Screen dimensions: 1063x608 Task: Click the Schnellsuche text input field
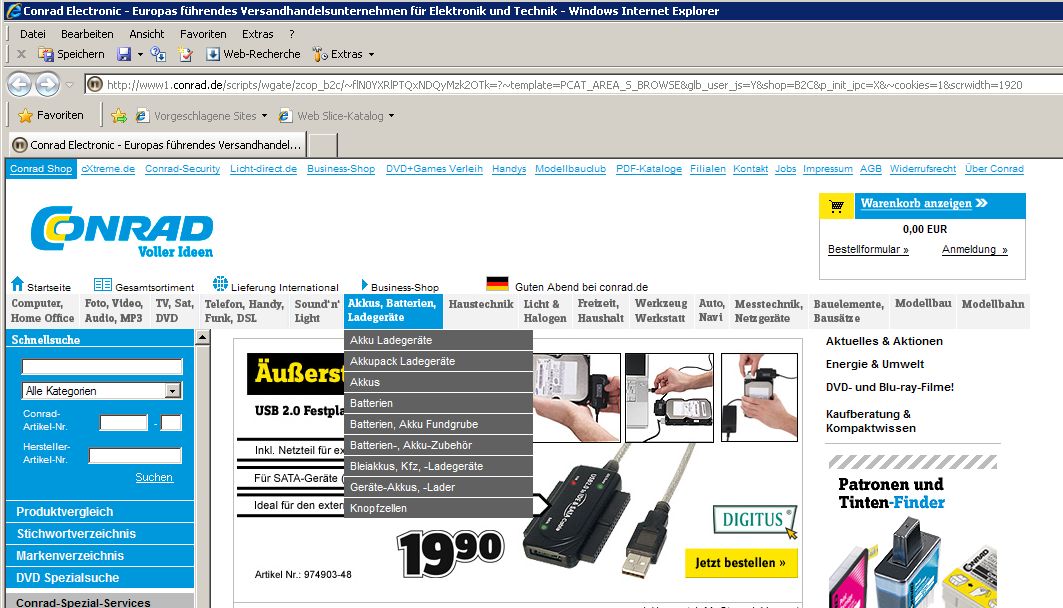tap(102, 367)
